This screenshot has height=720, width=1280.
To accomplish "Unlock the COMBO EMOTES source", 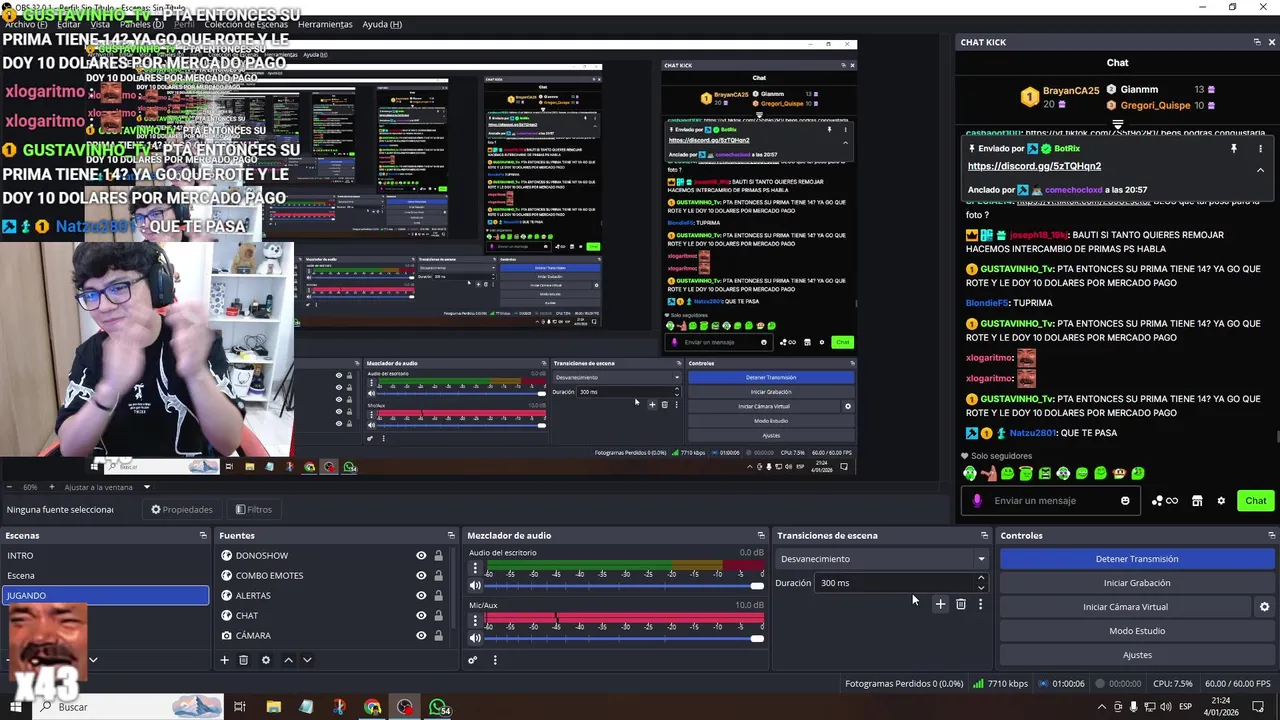I will (x=438, y=576).
